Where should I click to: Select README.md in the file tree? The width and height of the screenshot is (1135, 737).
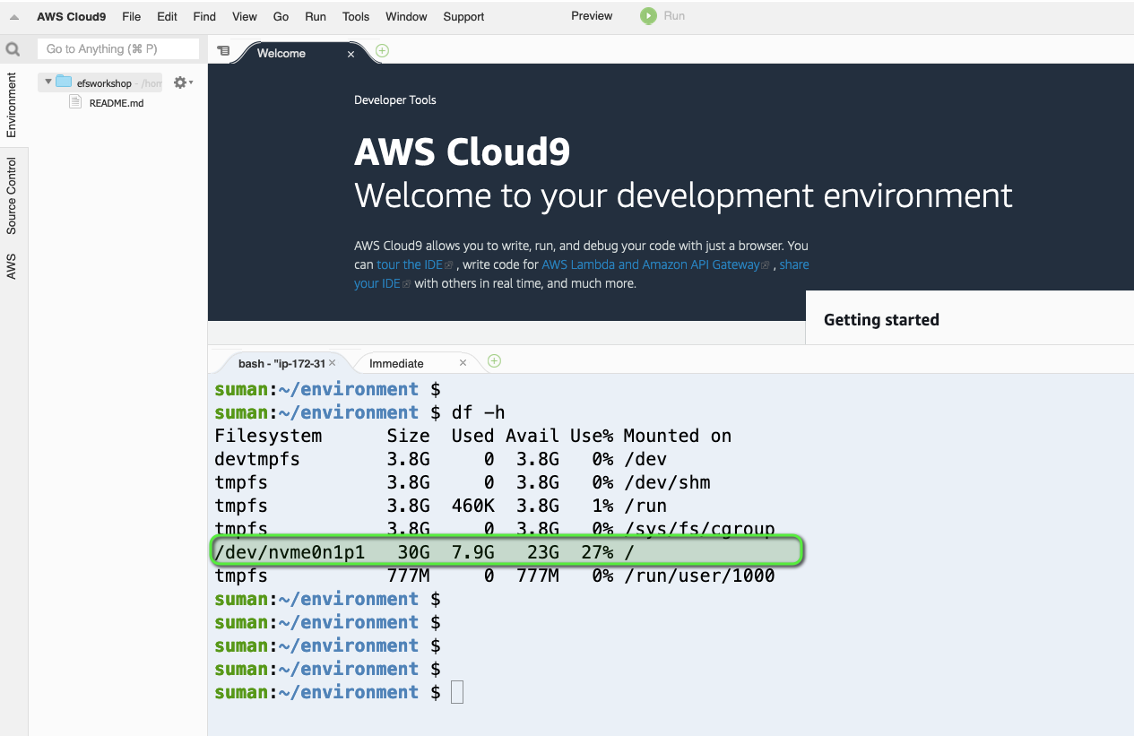(117, 103)
